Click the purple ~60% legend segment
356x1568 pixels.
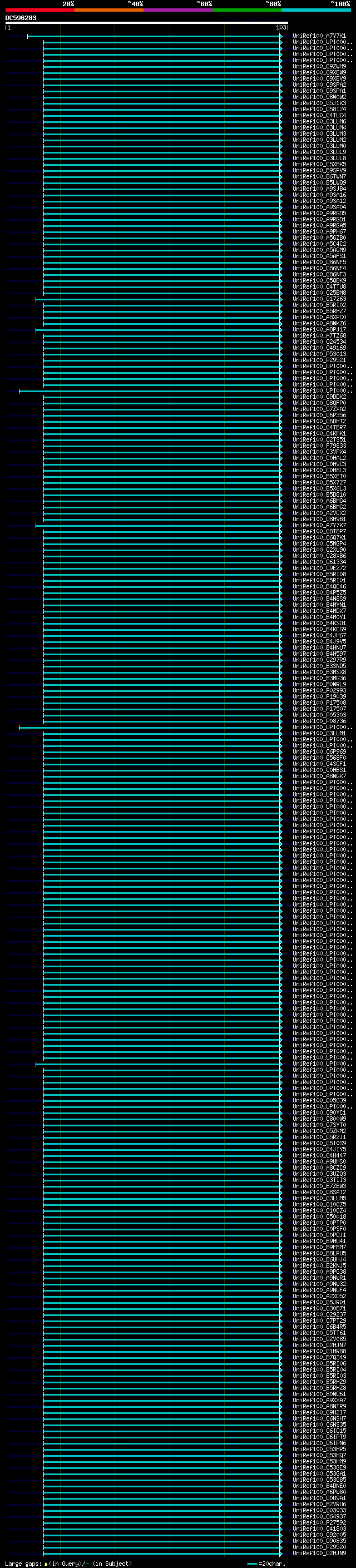[177, 10]
